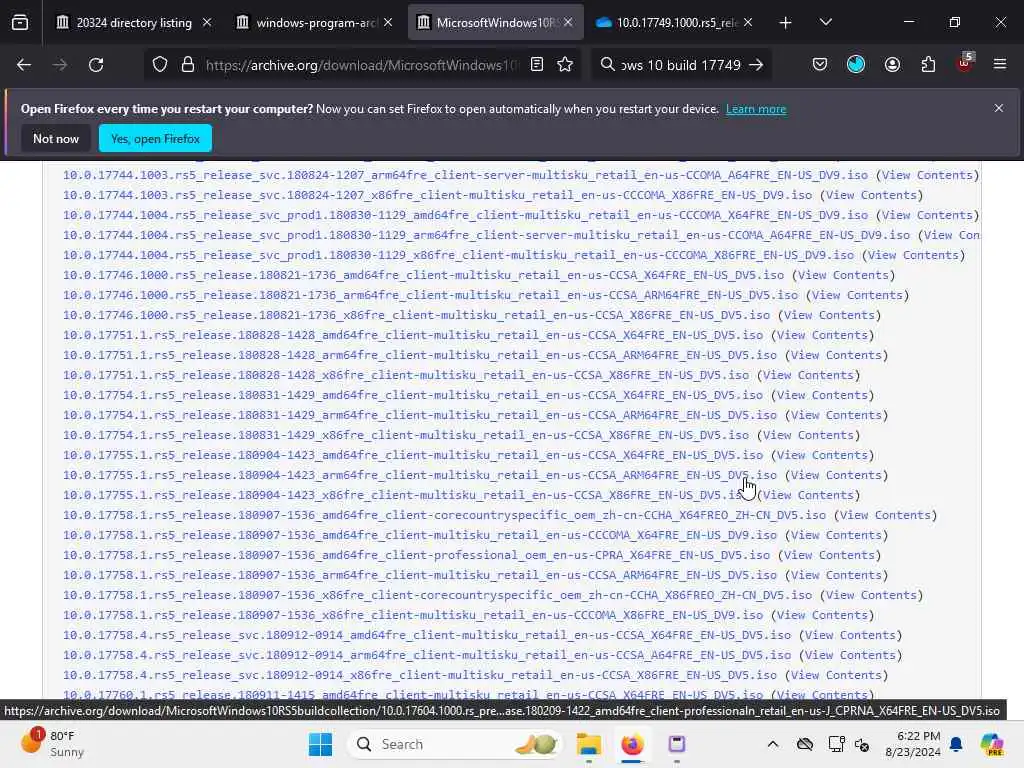The image size is (1024, 768).
Task: View Contents of 10.0.17751.1 amd64fre iso
Action: point(822,335)
